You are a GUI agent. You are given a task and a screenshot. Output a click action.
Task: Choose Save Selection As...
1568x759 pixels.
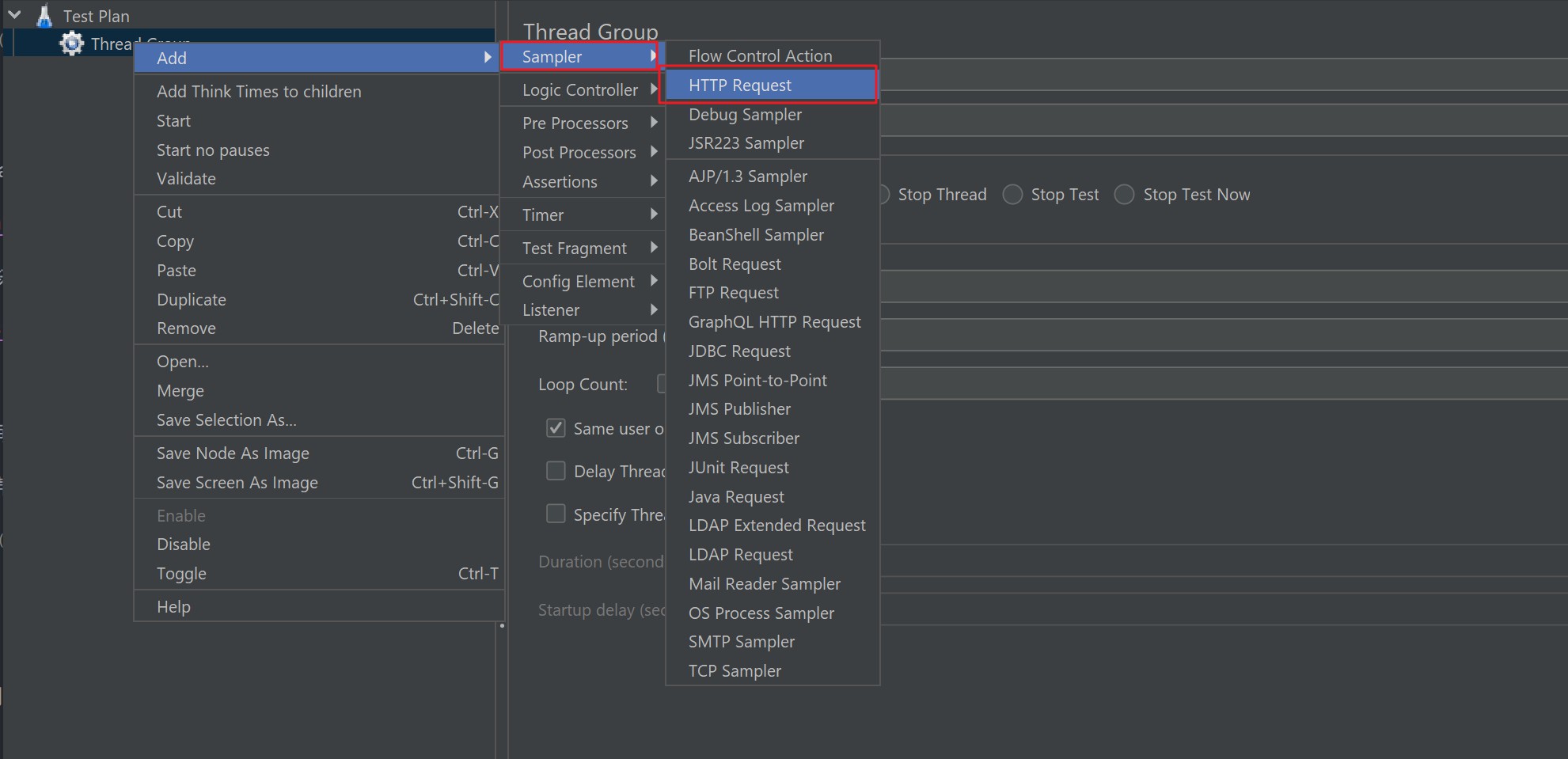[319, 419]
